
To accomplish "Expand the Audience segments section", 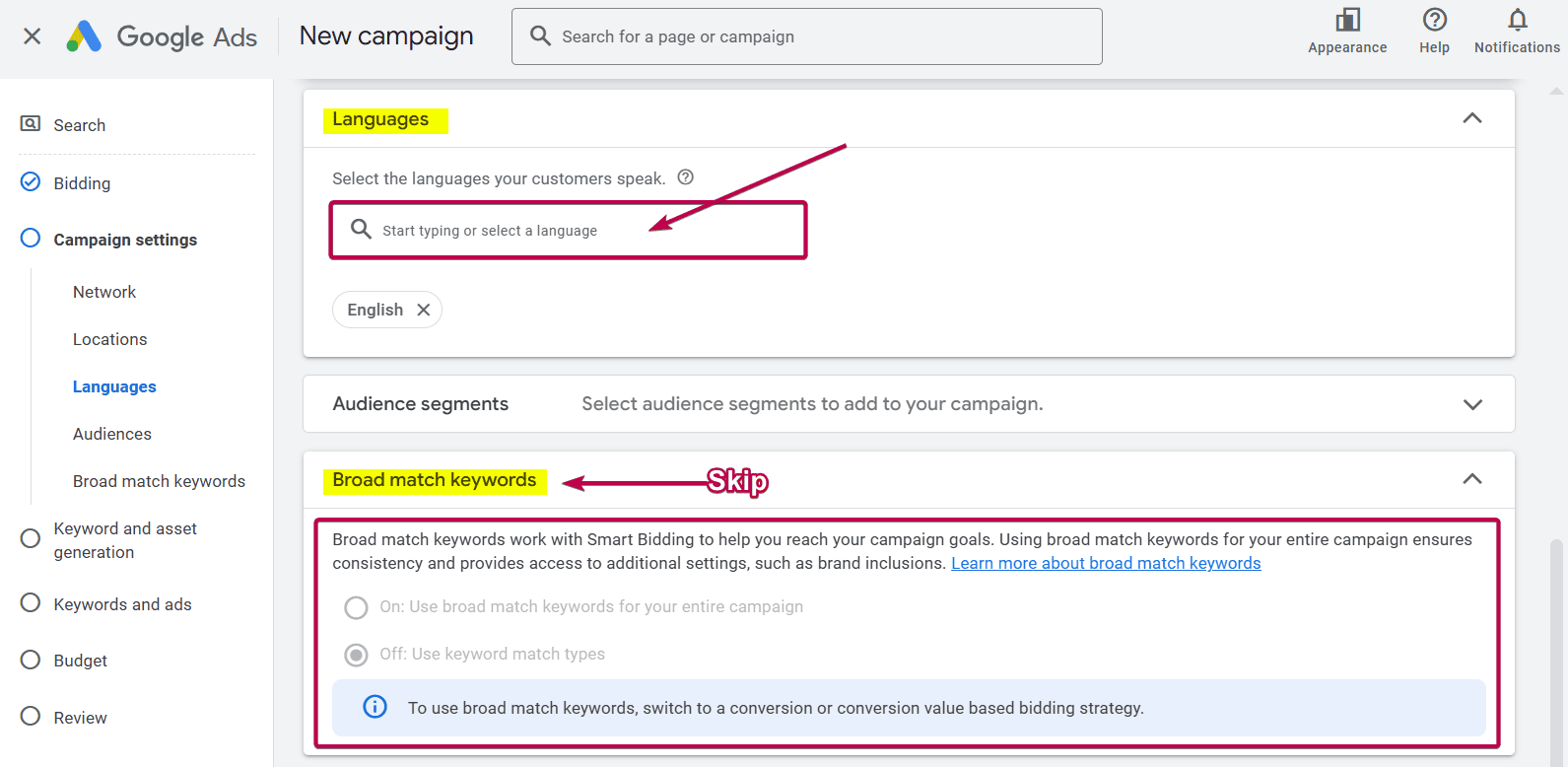I will click(1471, 404).
